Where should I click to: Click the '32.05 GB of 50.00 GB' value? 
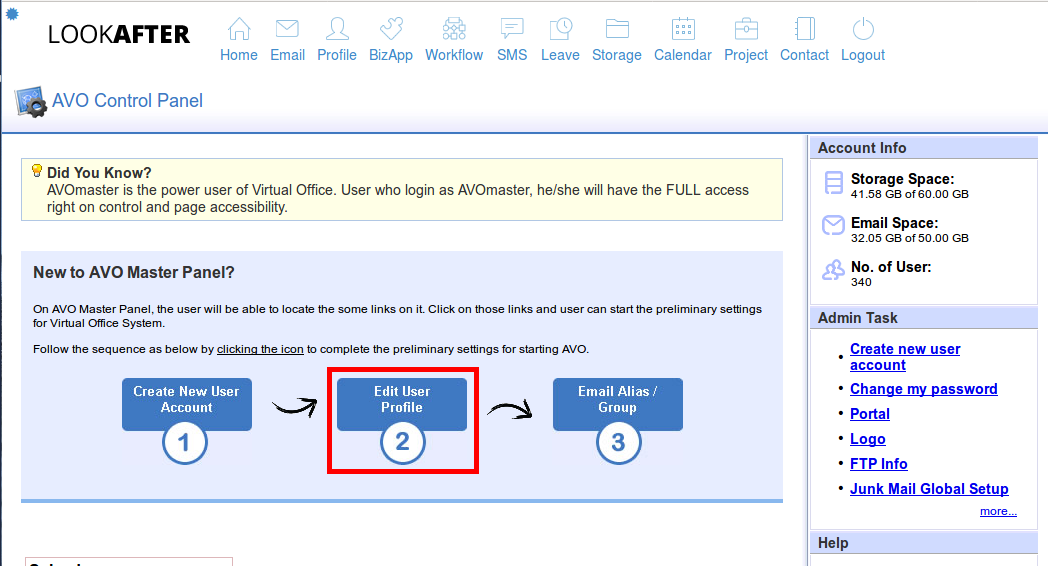910,239
